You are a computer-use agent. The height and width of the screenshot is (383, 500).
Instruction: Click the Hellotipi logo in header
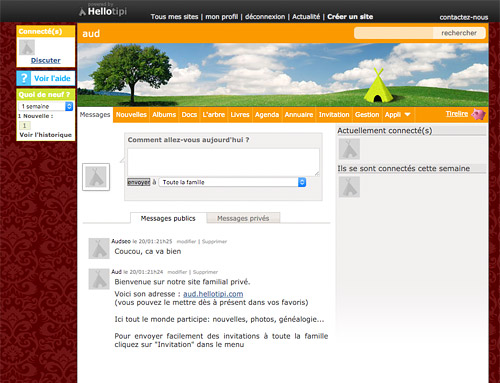pyautogui.click(x=103, y=11)
